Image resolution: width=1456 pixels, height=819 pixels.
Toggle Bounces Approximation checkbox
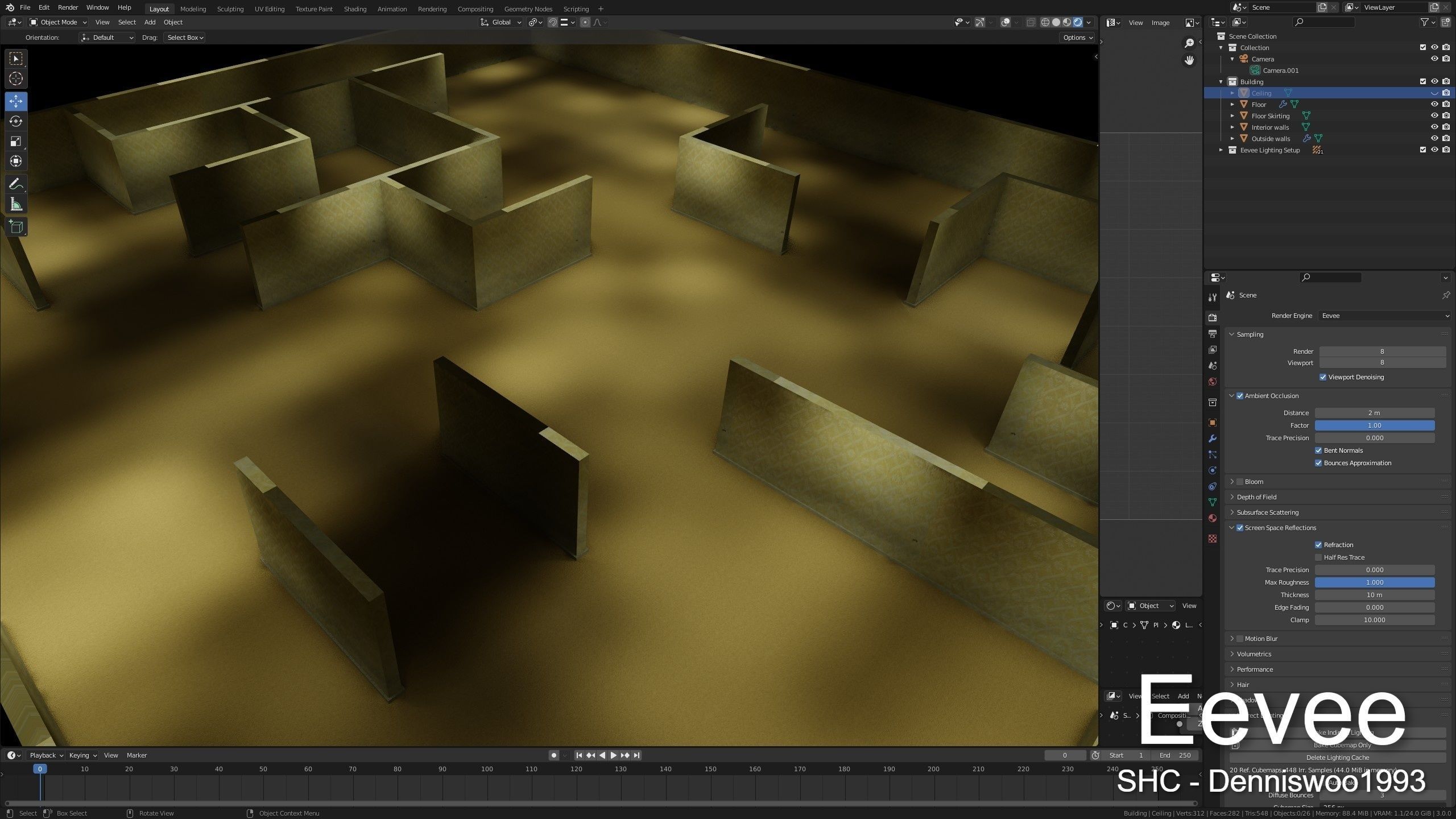1318,463
